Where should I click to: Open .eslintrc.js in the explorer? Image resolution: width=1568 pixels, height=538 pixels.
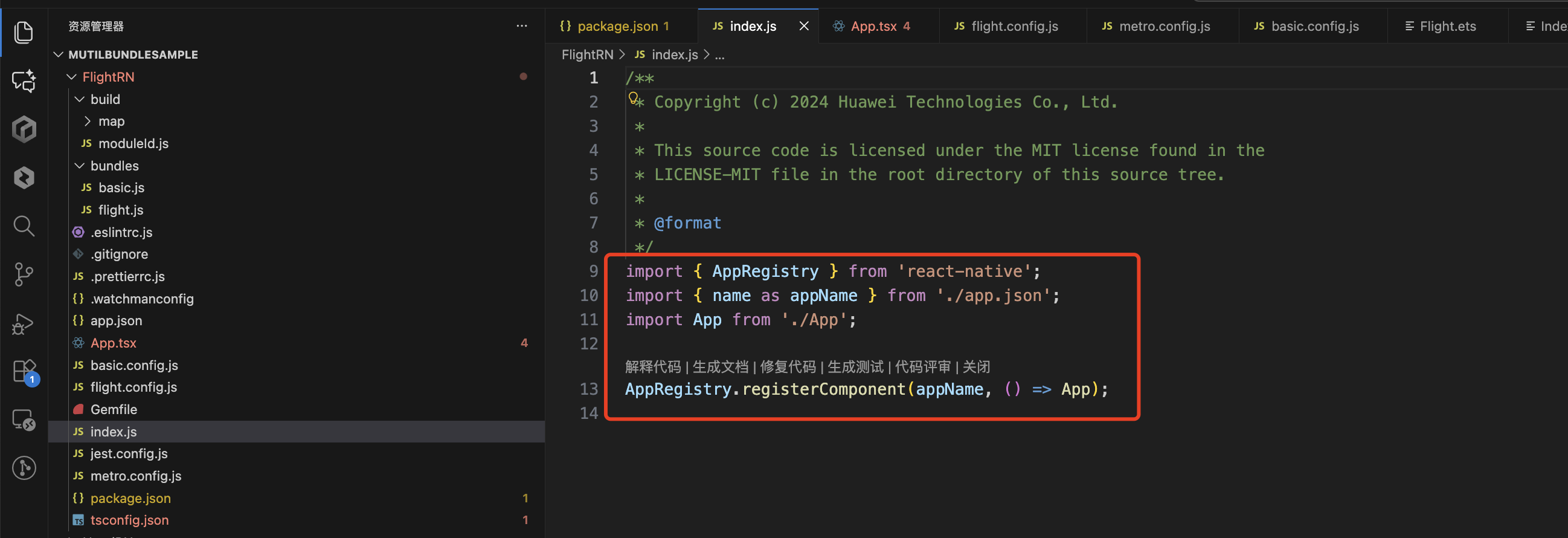(x=121, y=232)
